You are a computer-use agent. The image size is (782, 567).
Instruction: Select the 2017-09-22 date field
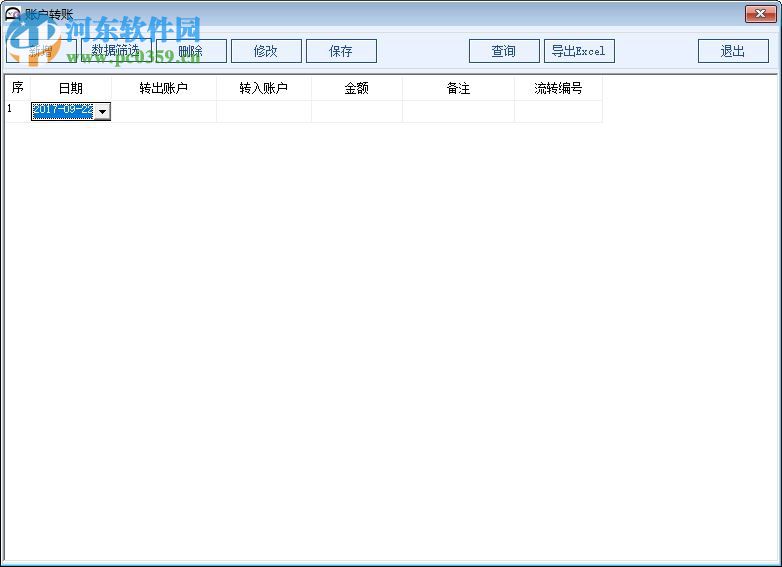click(63, 112)
